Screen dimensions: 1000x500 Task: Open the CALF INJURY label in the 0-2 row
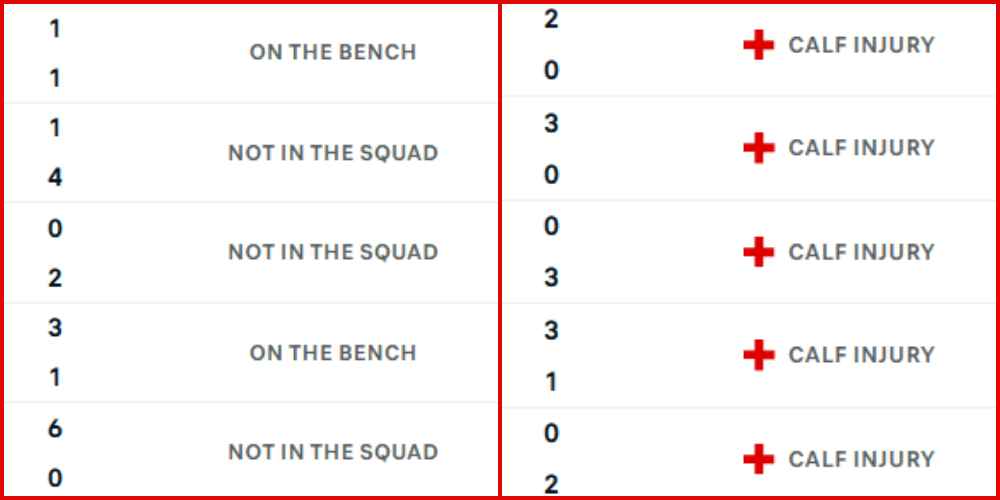(861, 459)
